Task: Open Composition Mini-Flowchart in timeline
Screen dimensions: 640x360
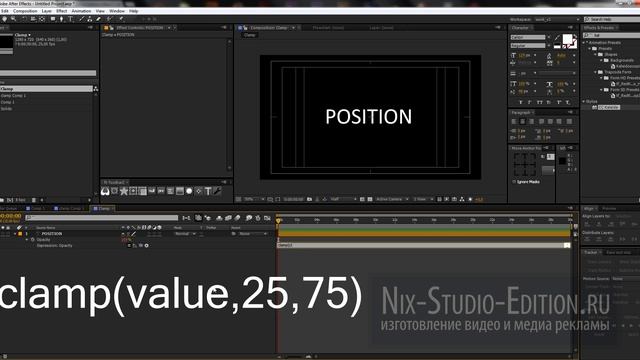Action: tap(186, 218)
